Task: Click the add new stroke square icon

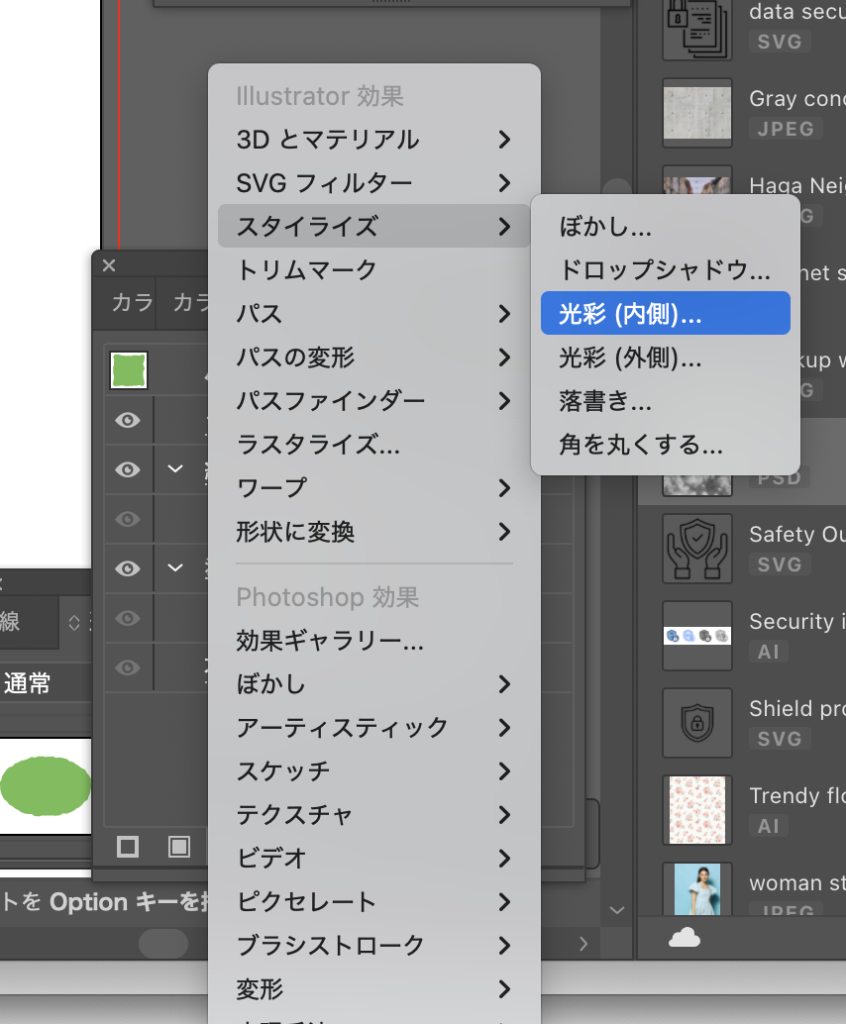Action: coord(128,847)
